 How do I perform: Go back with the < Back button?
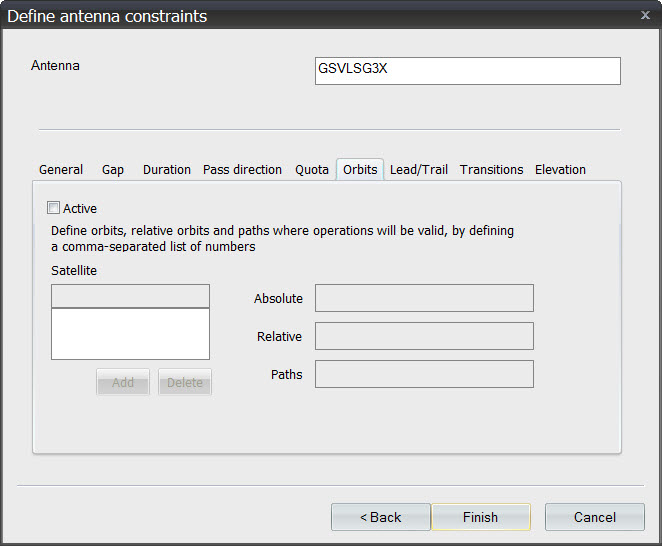tap(380, 517)
